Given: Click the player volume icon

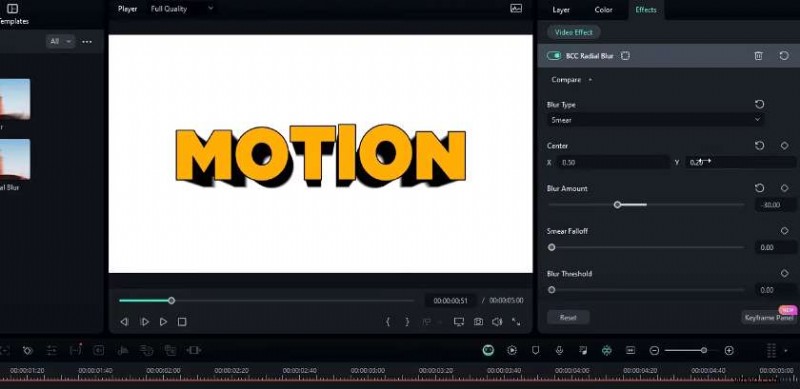Looking at the screenshot, I should click(497, 322).
